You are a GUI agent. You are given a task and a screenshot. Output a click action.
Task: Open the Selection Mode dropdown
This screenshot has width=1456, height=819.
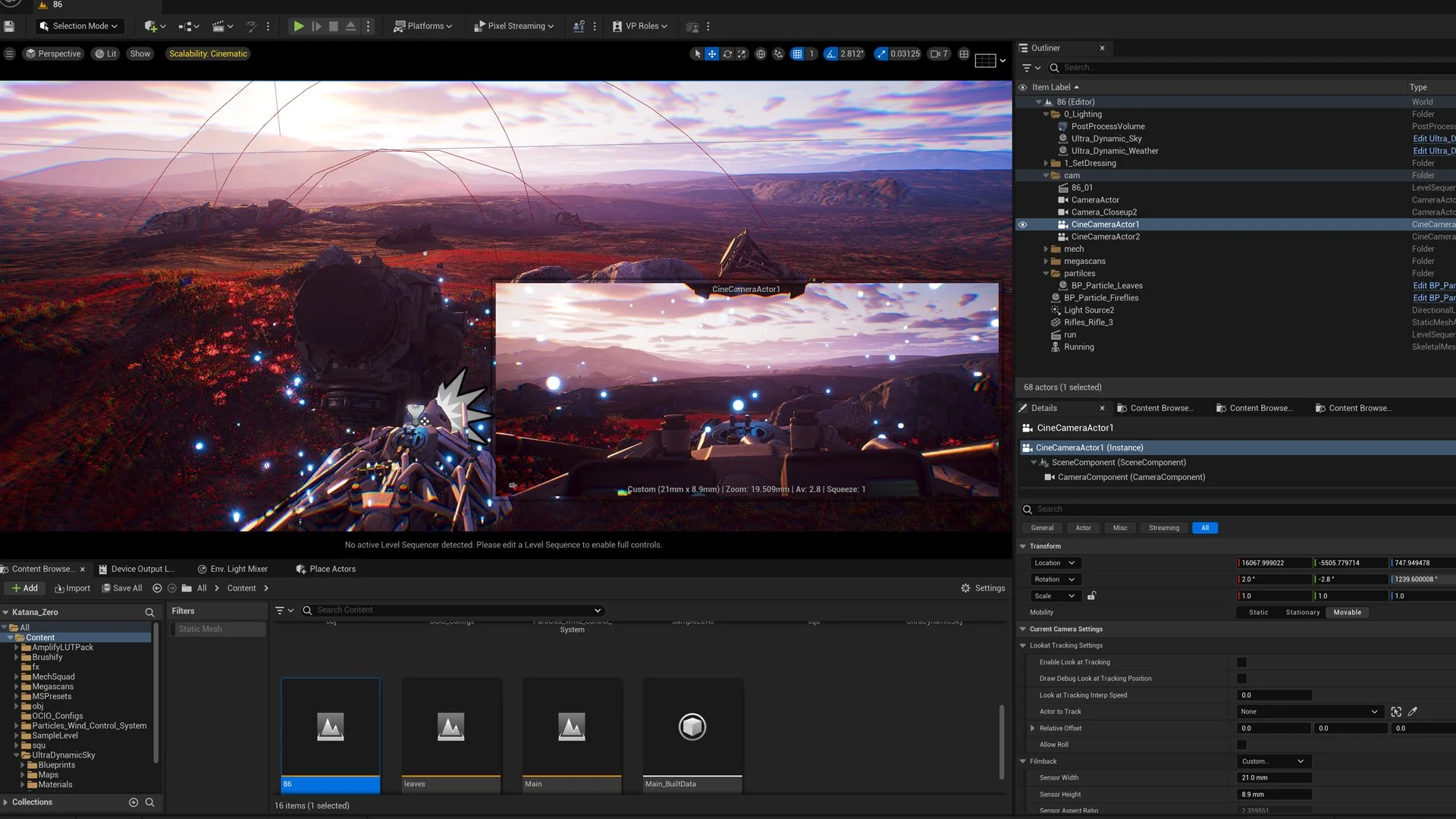coord(80,26)
